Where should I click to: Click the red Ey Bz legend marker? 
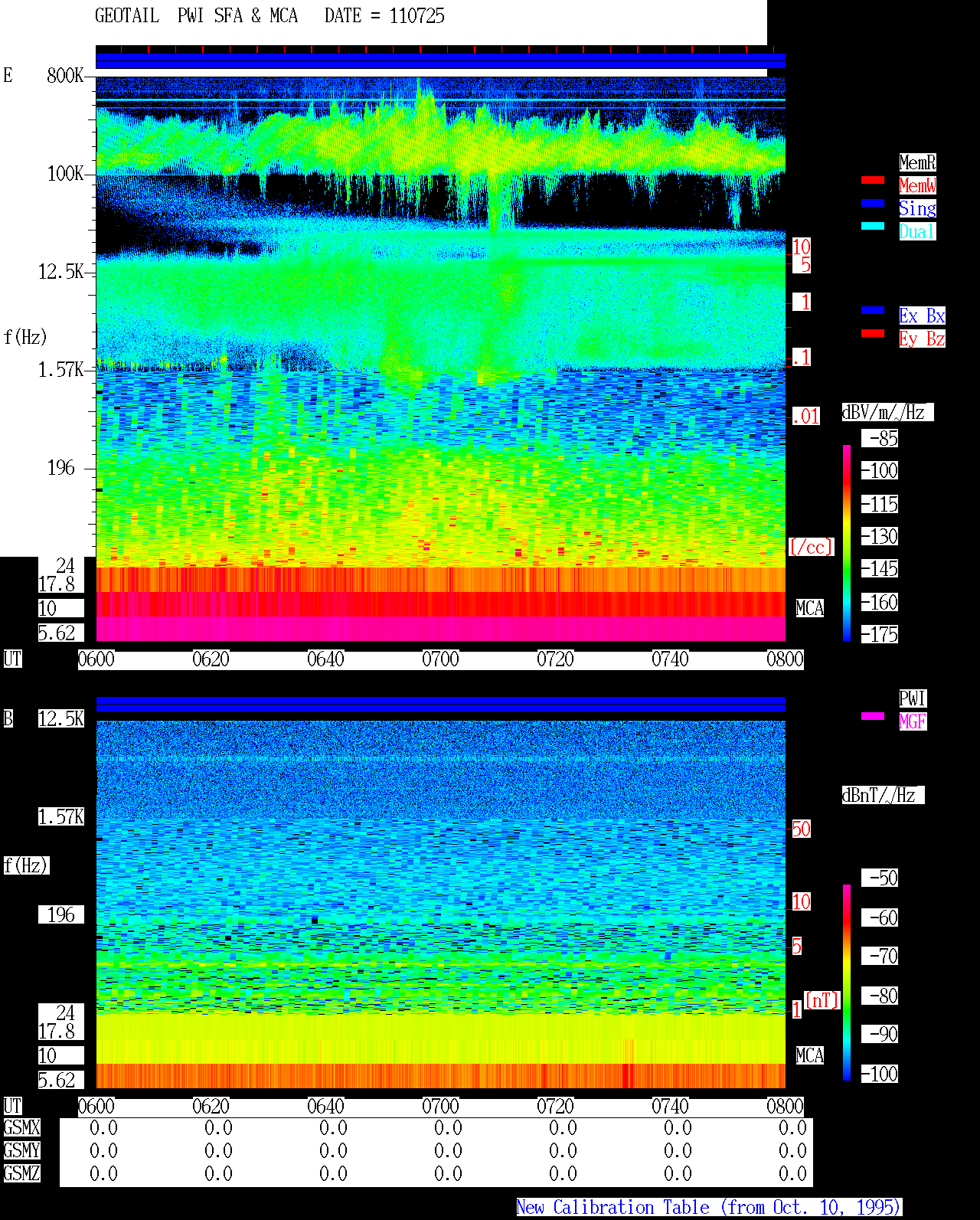[873, 333]
